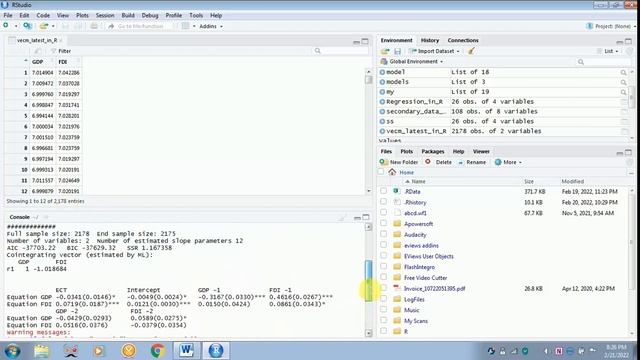Click the Save workspace icon in Environment pane
This screenshot has width=640, height=360.
[397, 51]
